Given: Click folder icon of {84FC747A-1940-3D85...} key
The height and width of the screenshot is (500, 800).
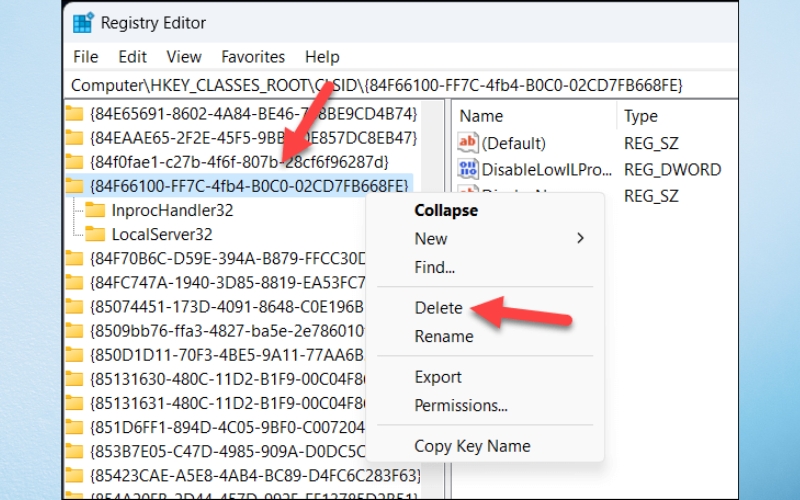Looking at the screenshot, I should (x=74, y=283).
